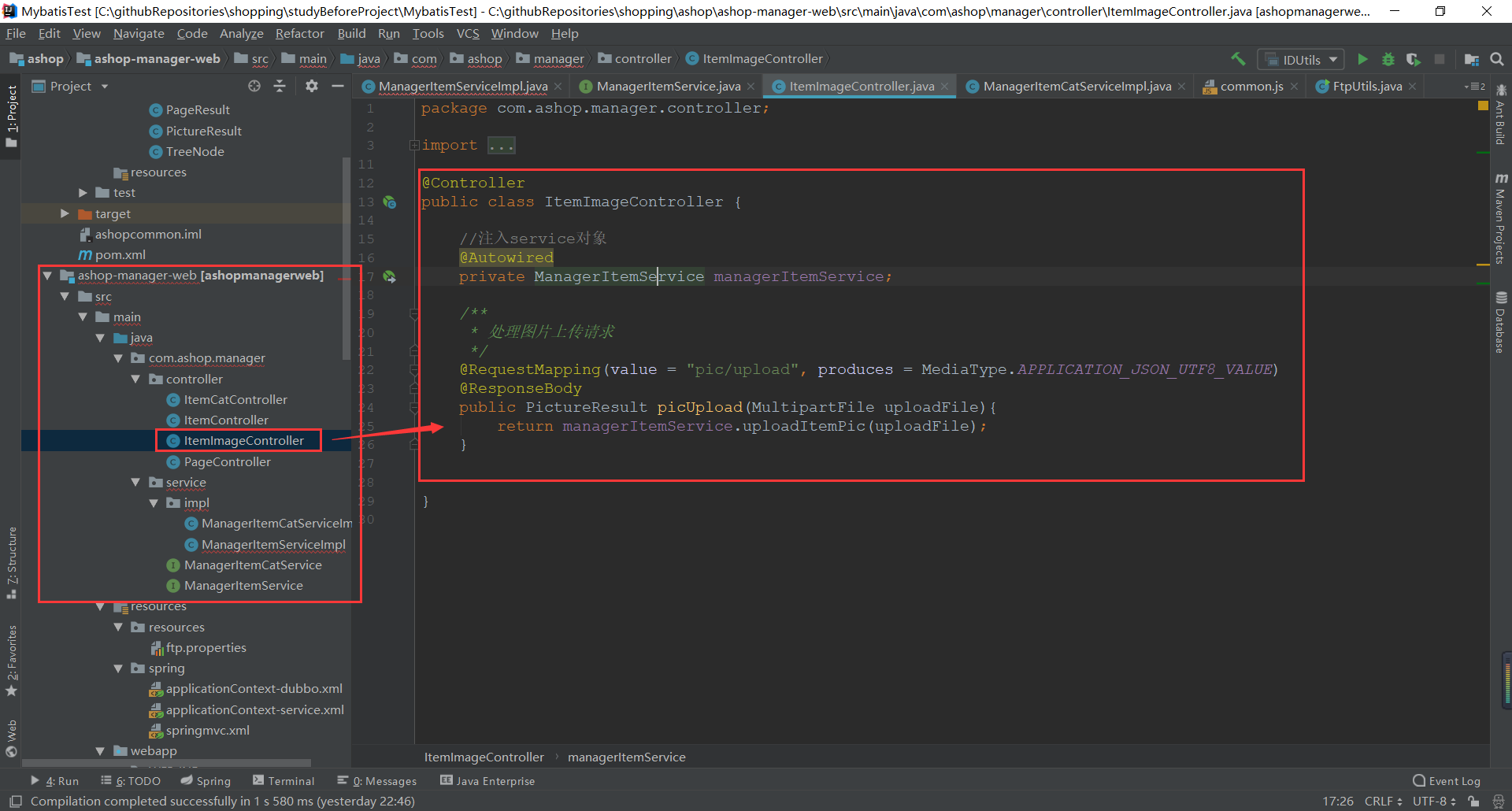Run the IDUtils configuration with green play
This screenshot has width=1512, height=811.
click(1362, 59)
